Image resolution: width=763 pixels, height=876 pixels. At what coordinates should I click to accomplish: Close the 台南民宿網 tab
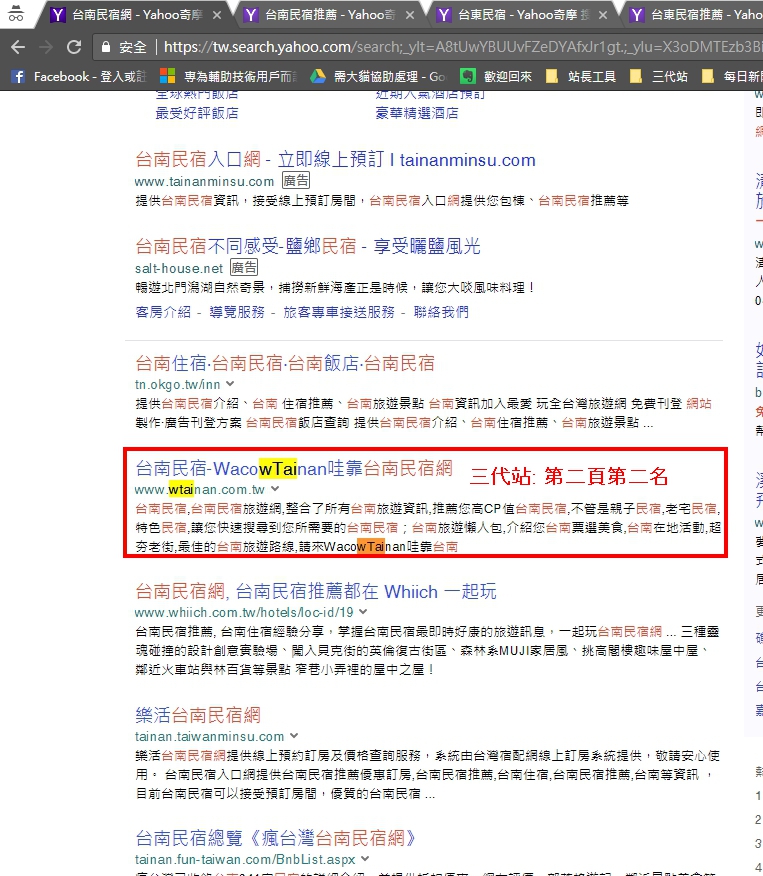(x=217, y=15)
